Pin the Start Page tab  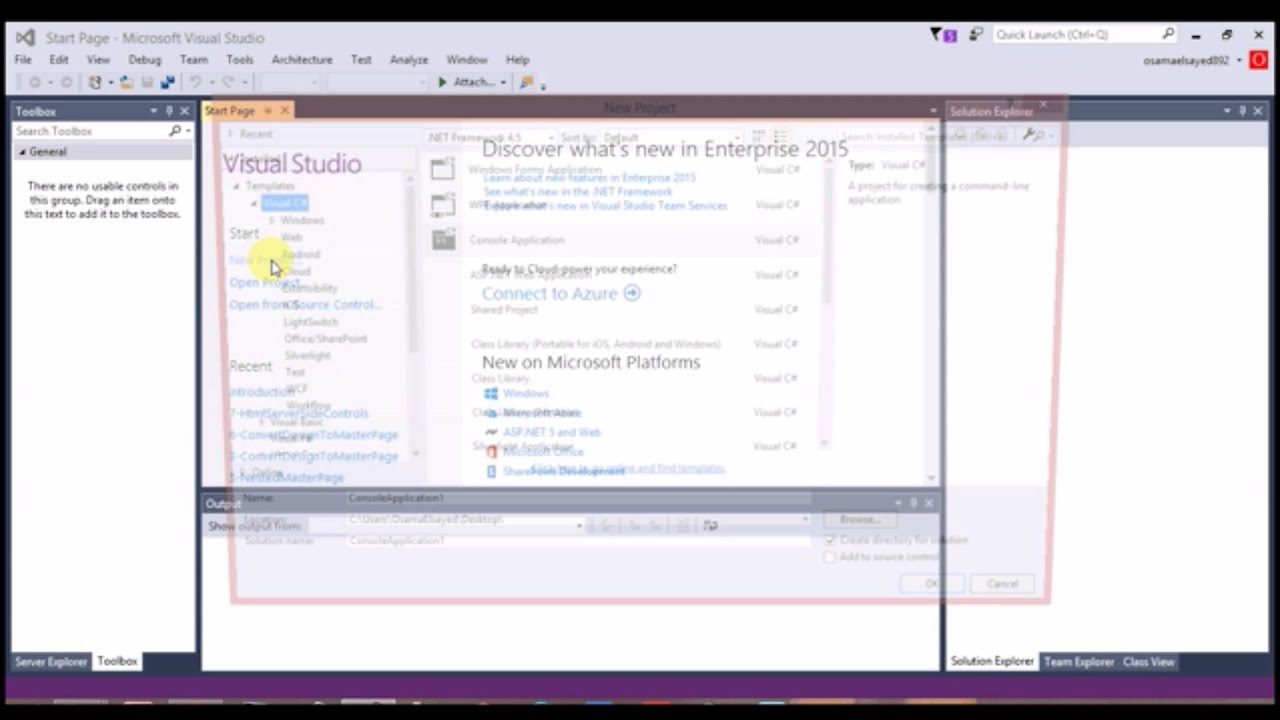click(x=268, y=111)
